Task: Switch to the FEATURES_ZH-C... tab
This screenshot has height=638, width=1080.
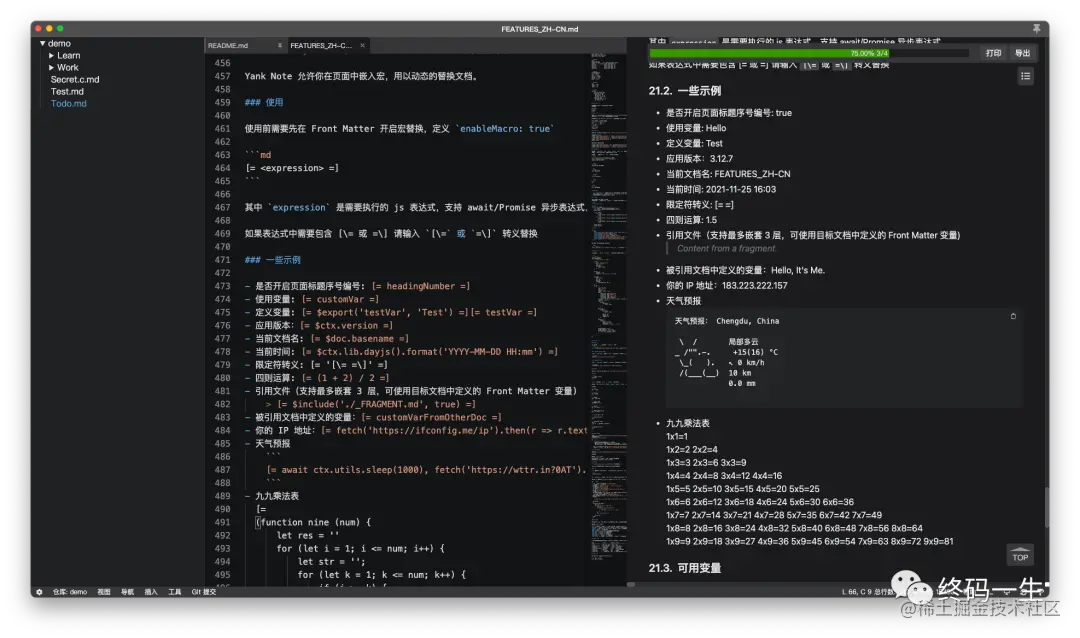Action: click(320, 45)
